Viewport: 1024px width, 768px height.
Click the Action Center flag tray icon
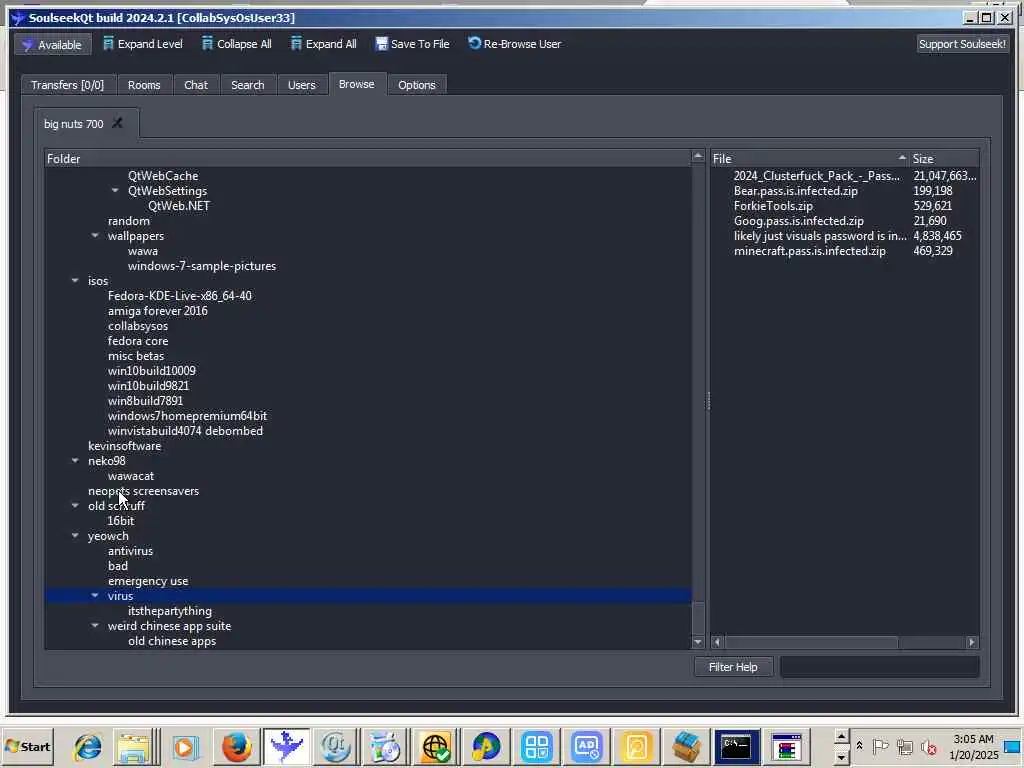(x=880, y=746)
